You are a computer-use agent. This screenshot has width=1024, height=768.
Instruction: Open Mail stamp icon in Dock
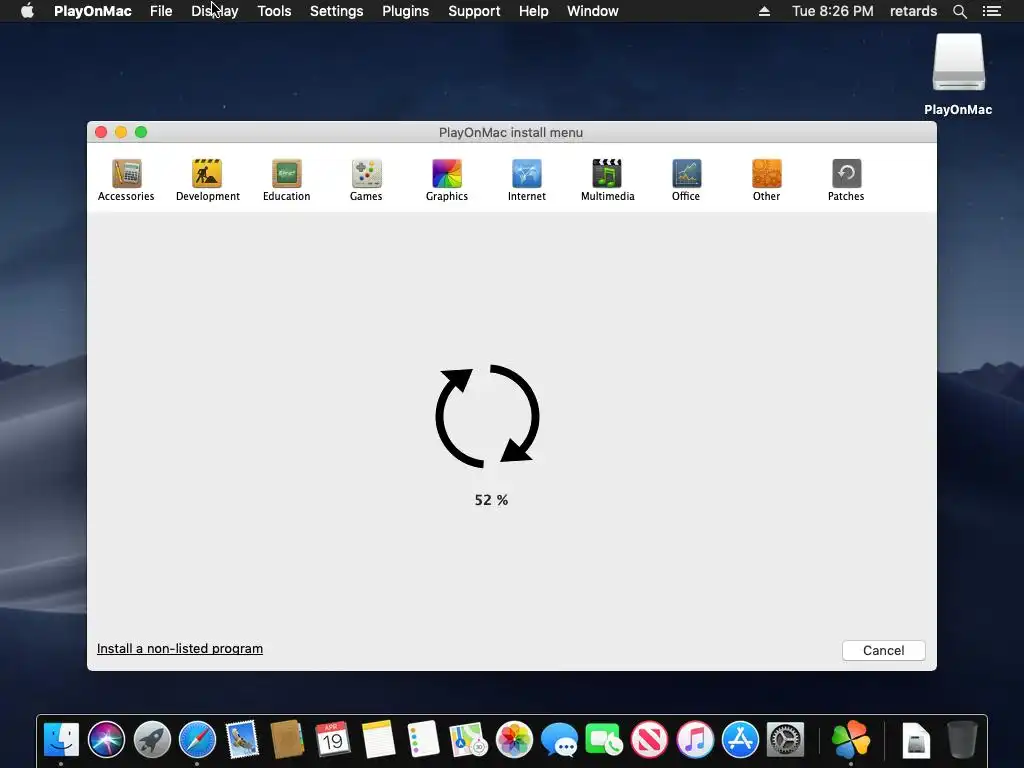pyautogui.click(x=242, y=739)
